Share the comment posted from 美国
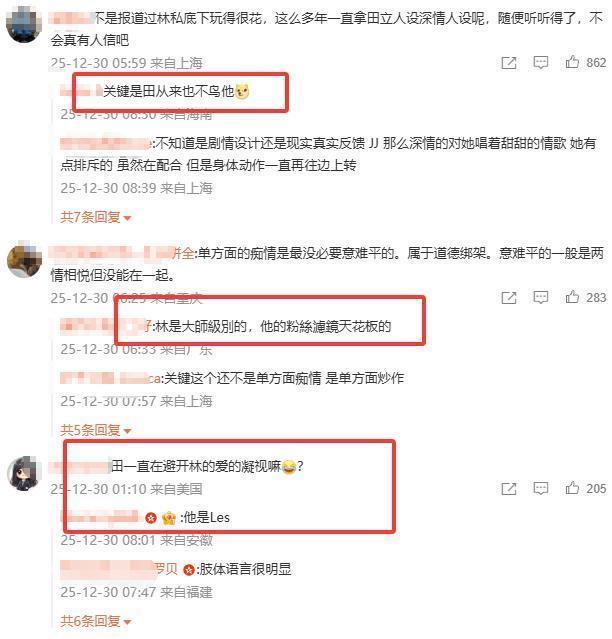Viewport: 612px width, 639px height. tap(509, 488)
